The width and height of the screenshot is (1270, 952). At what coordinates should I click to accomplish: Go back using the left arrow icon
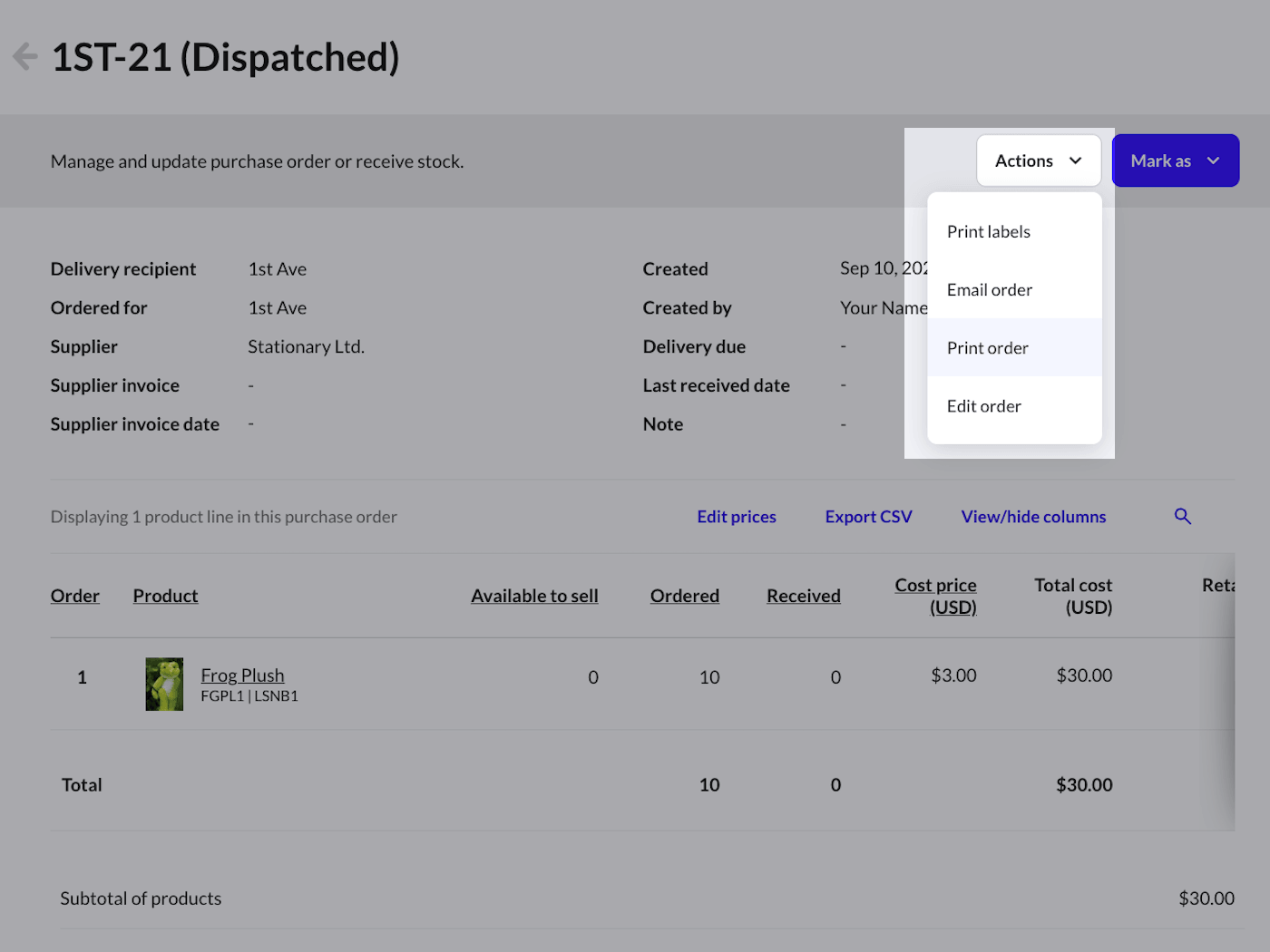[x=24, y=56]
